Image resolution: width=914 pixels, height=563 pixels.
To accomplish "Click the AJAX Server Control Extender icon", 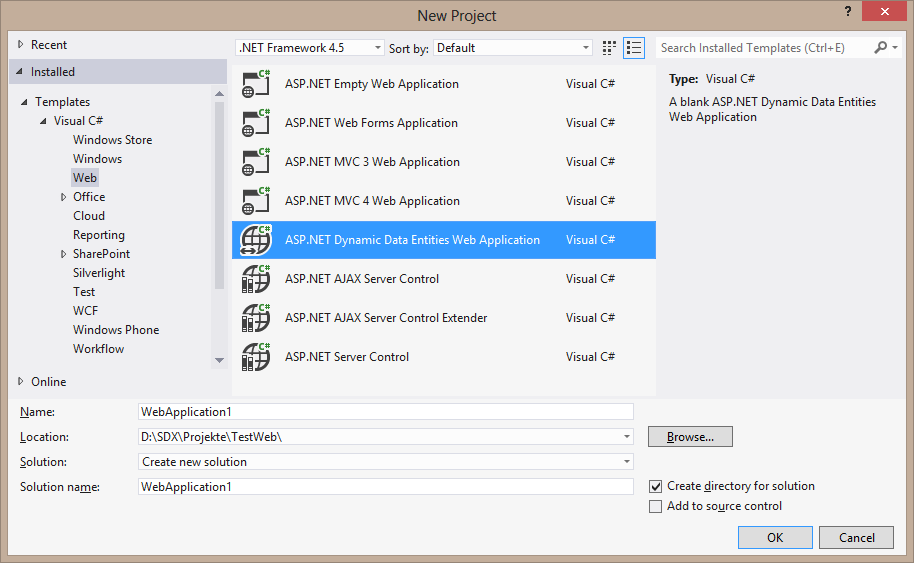I will tap(256, 319).
